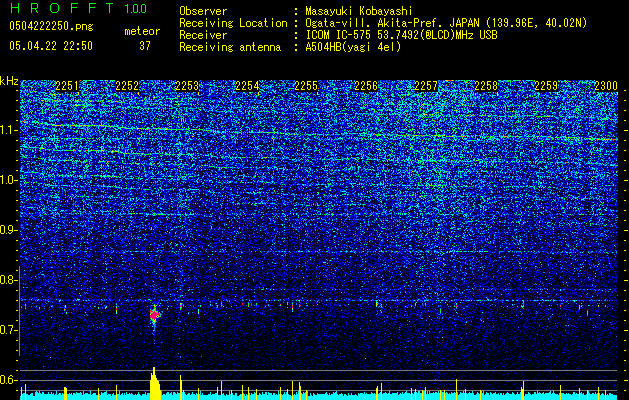The image size is (629, 400).
Task: Click the observer name Masayuki Kobayashi
Action: (359, 11)
